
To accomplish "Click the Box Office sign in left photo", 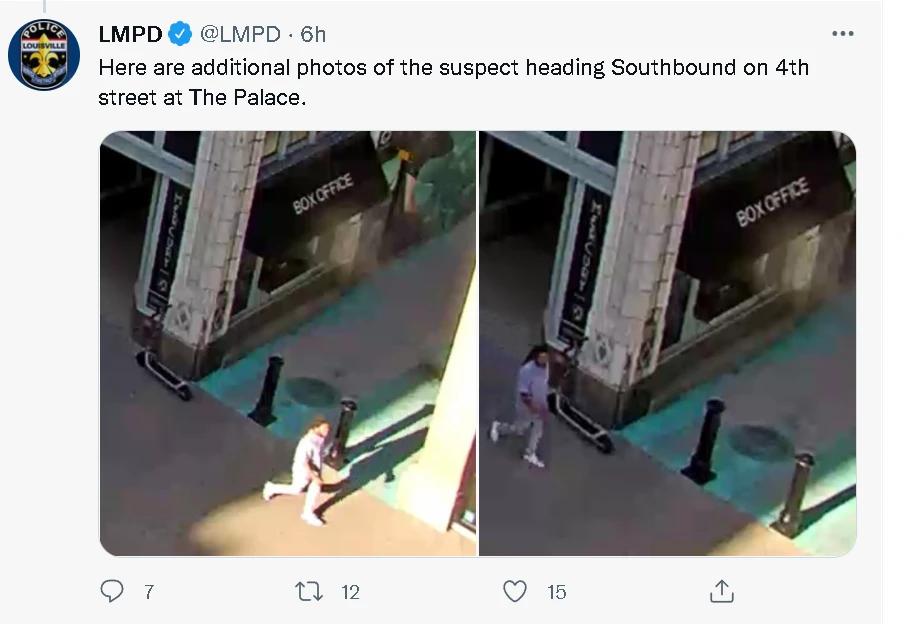I will point(322,194).
